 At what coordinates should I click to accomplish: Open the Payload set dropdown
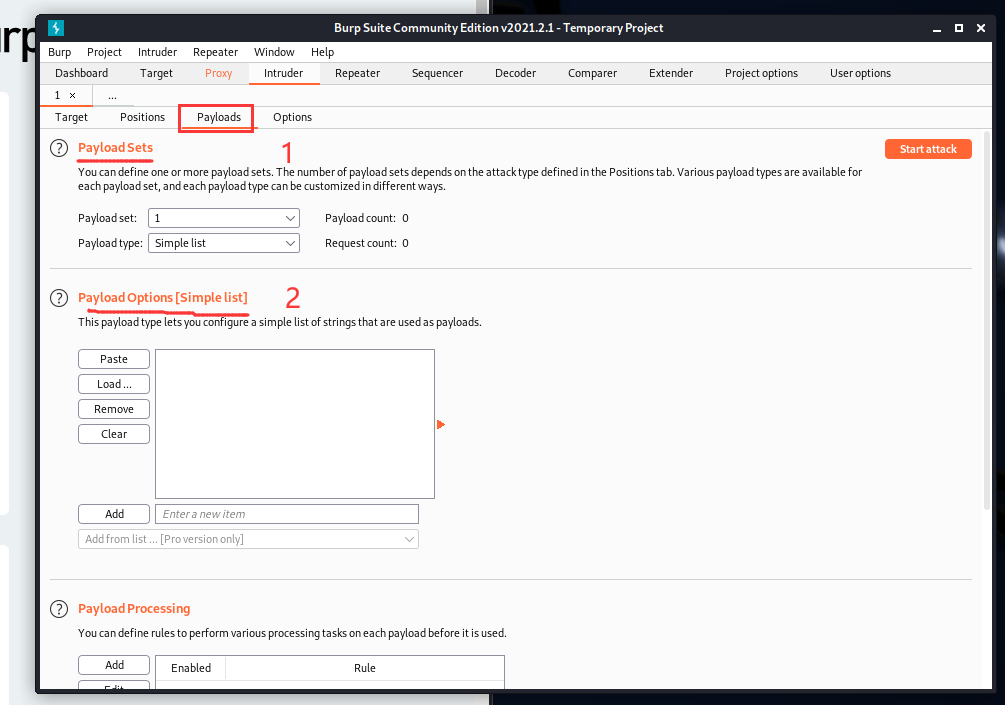tap(224, 218)
